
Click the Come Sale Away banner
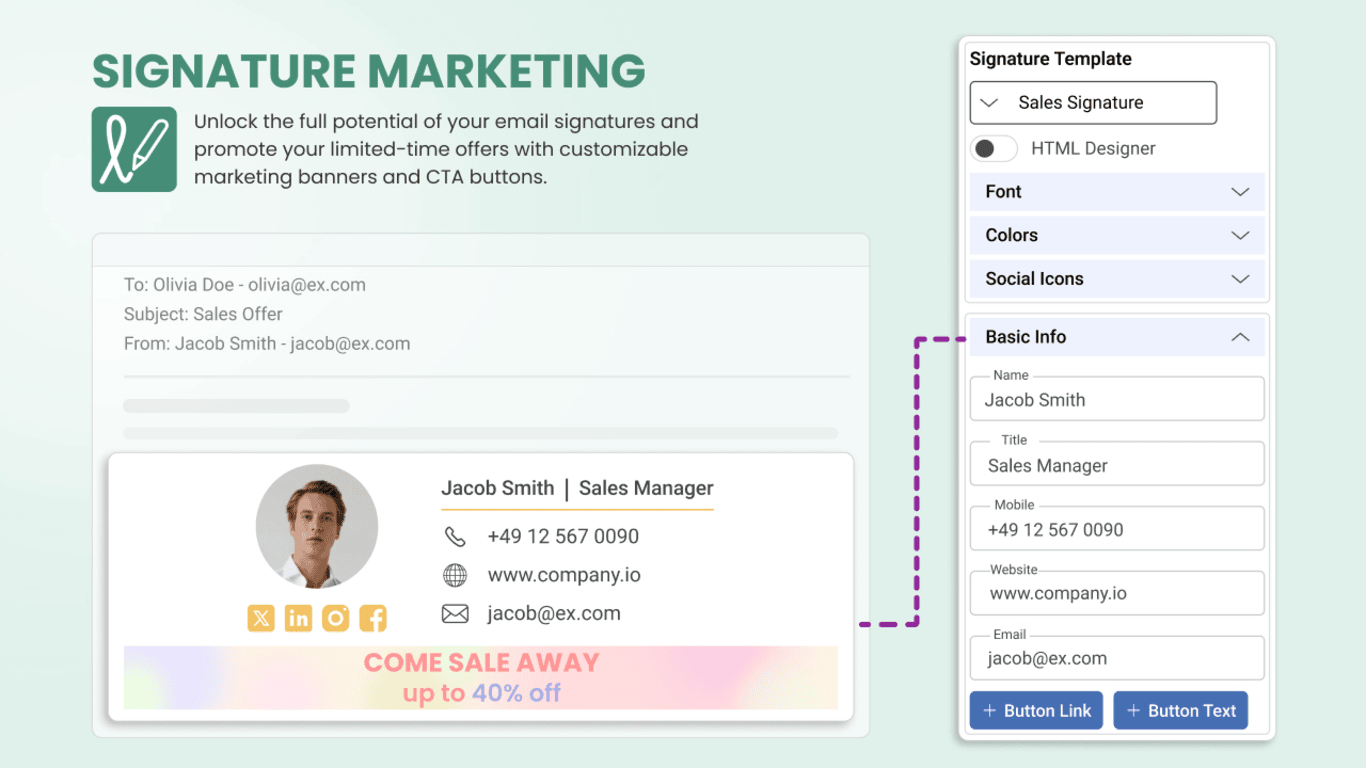coord(481,677)
